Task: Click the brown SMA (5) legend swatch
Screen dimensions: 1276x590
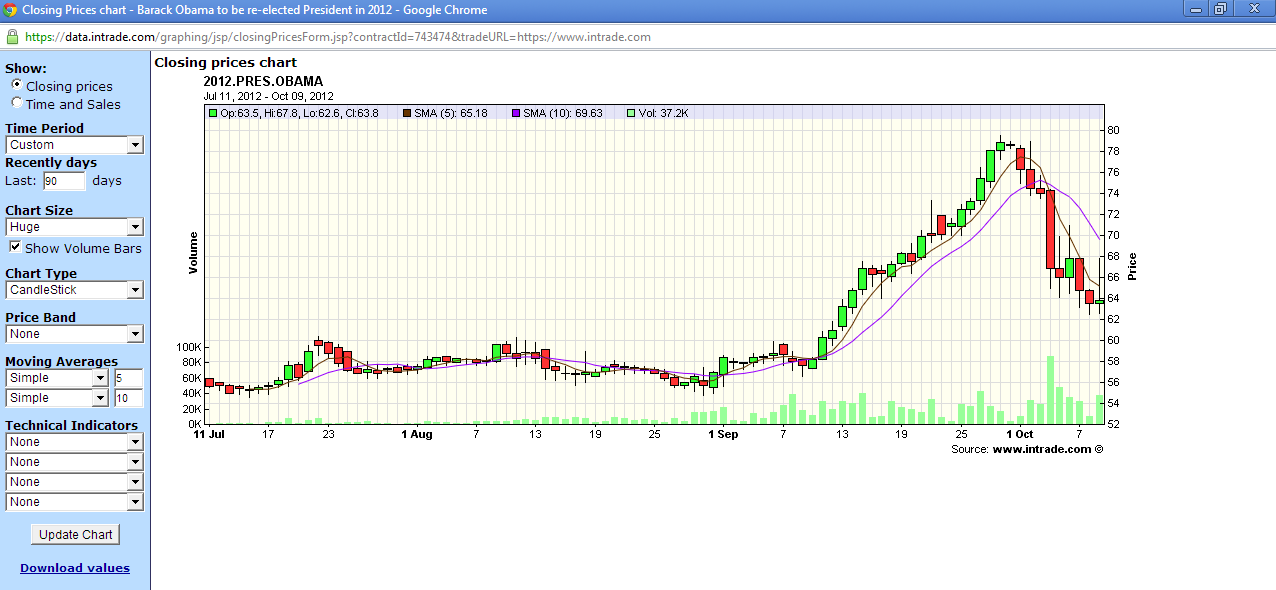Action: pyautogui.click(x=407, y=113)
